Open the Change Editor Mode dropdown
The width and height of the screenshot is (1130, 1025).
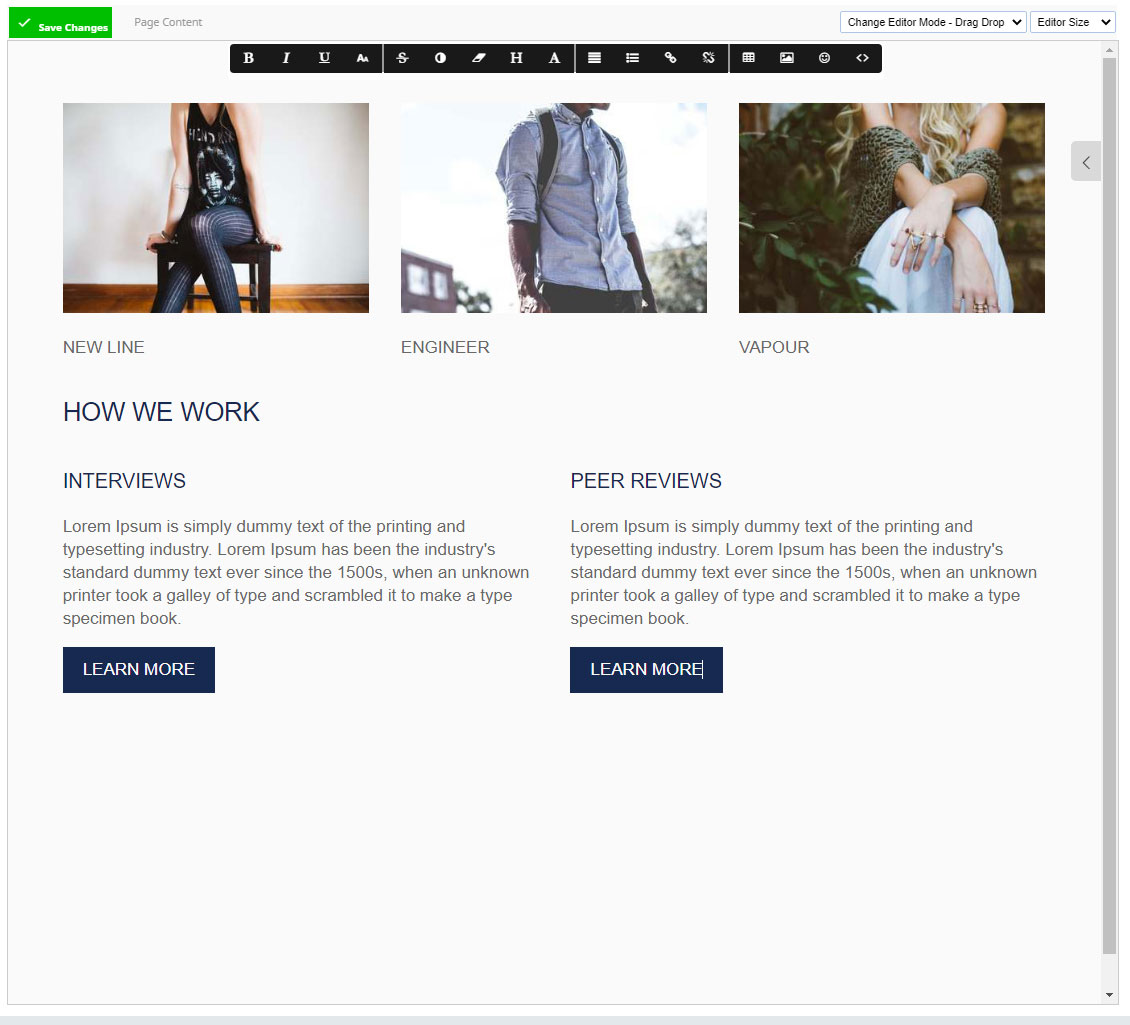pyautogui.click(x=933, y=22)
